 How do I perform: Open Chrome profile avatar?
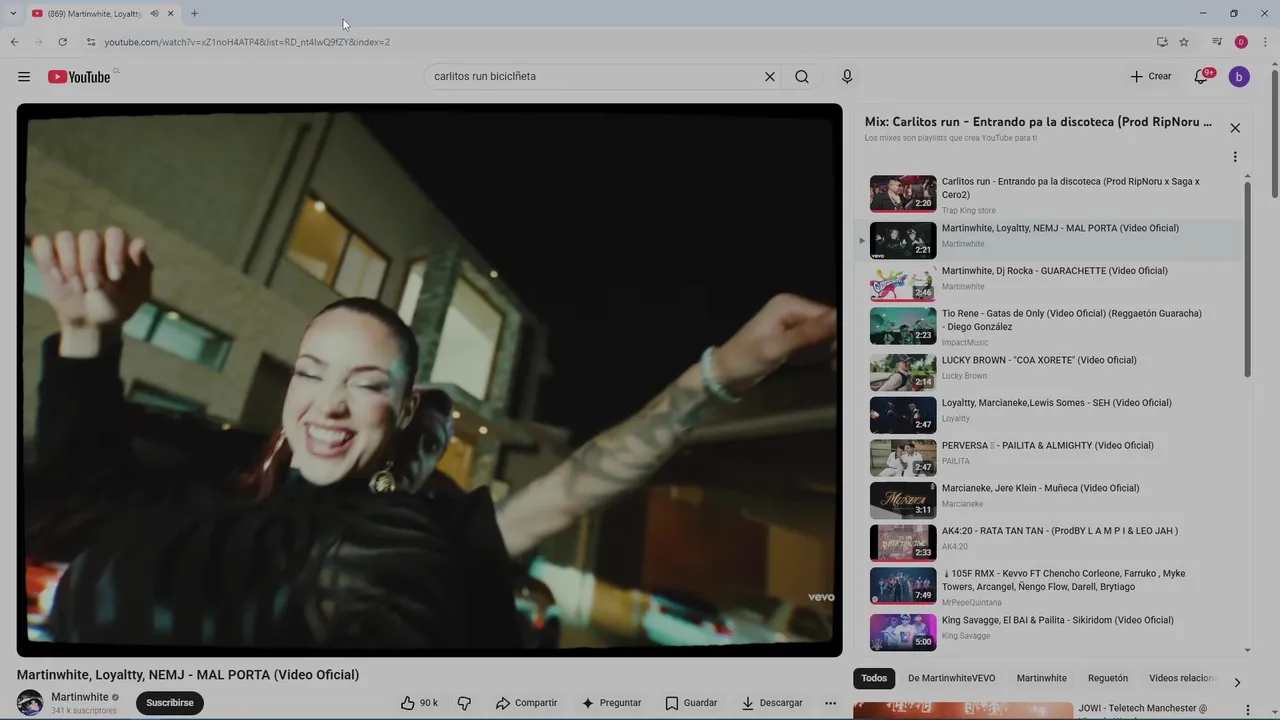[x=1241, y=42]
